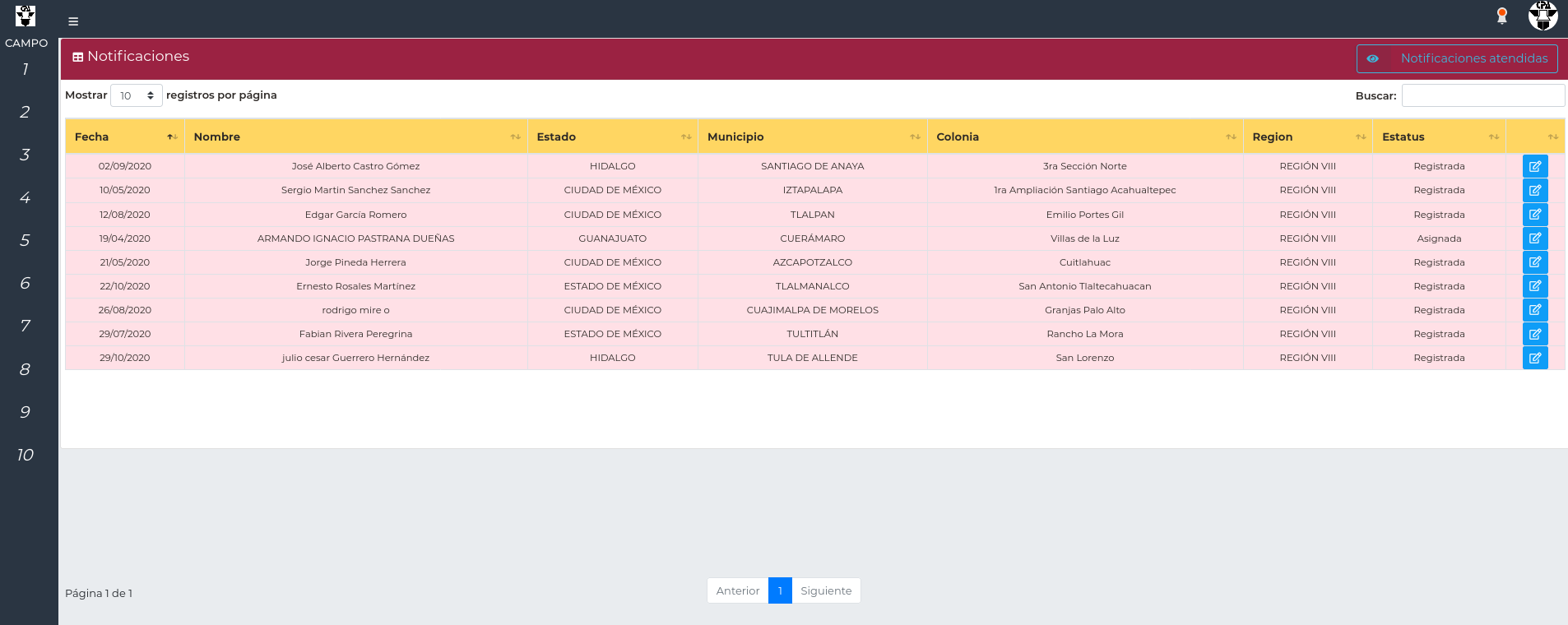Select Campo 1 in sidebar
The width and height of the screenshot is (1568, 625).
[26, 69]
